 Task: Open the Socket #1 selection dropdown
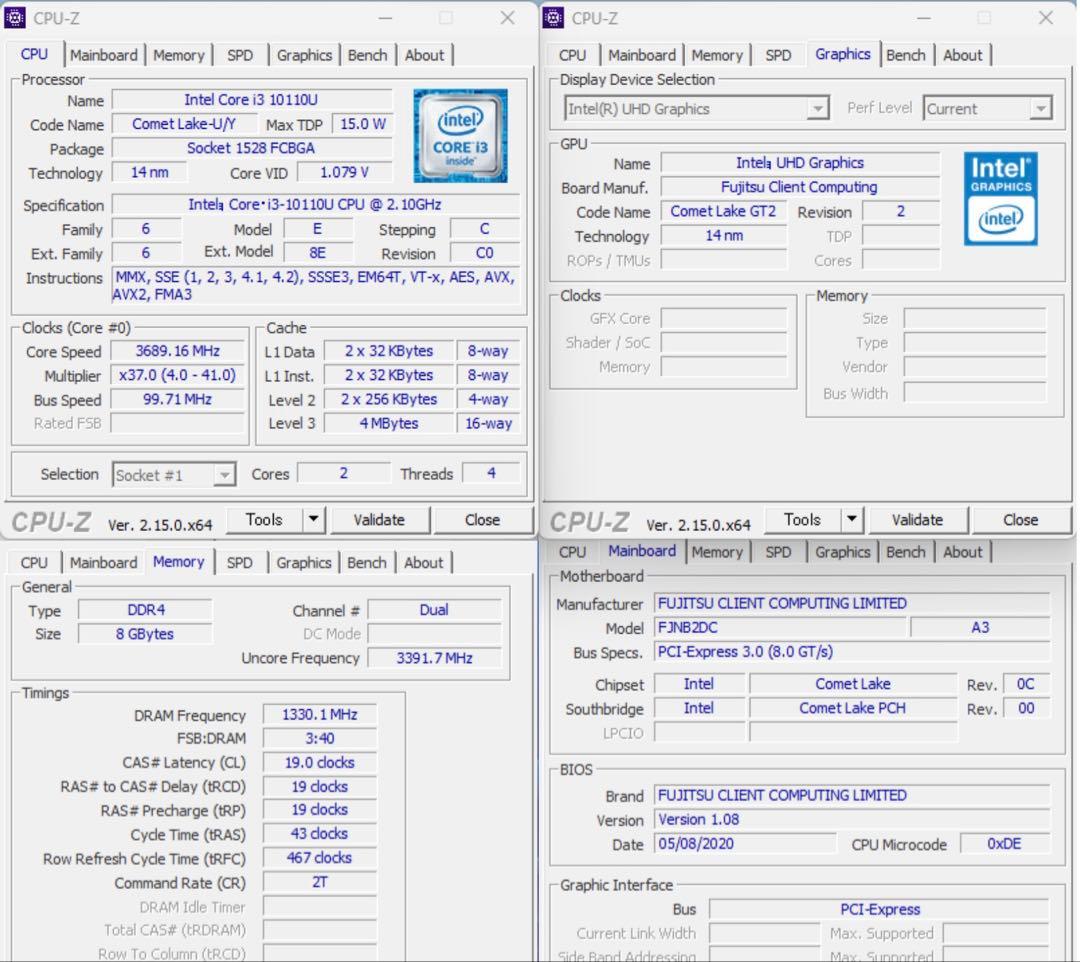(x=174, y=474)
